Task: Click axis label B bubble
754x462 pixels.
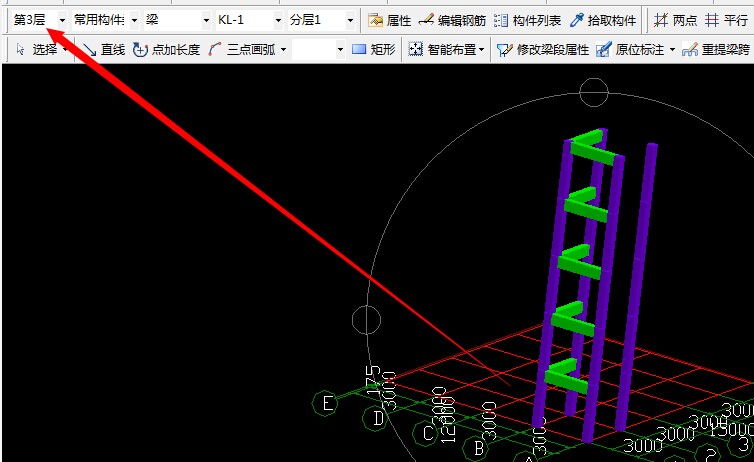Action: pos(477,448)
